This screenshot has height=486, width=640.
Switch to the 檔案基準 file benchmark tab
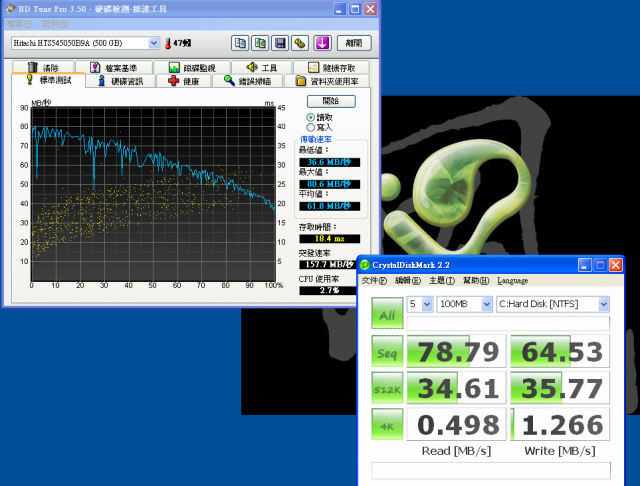(x=114, y=67)
